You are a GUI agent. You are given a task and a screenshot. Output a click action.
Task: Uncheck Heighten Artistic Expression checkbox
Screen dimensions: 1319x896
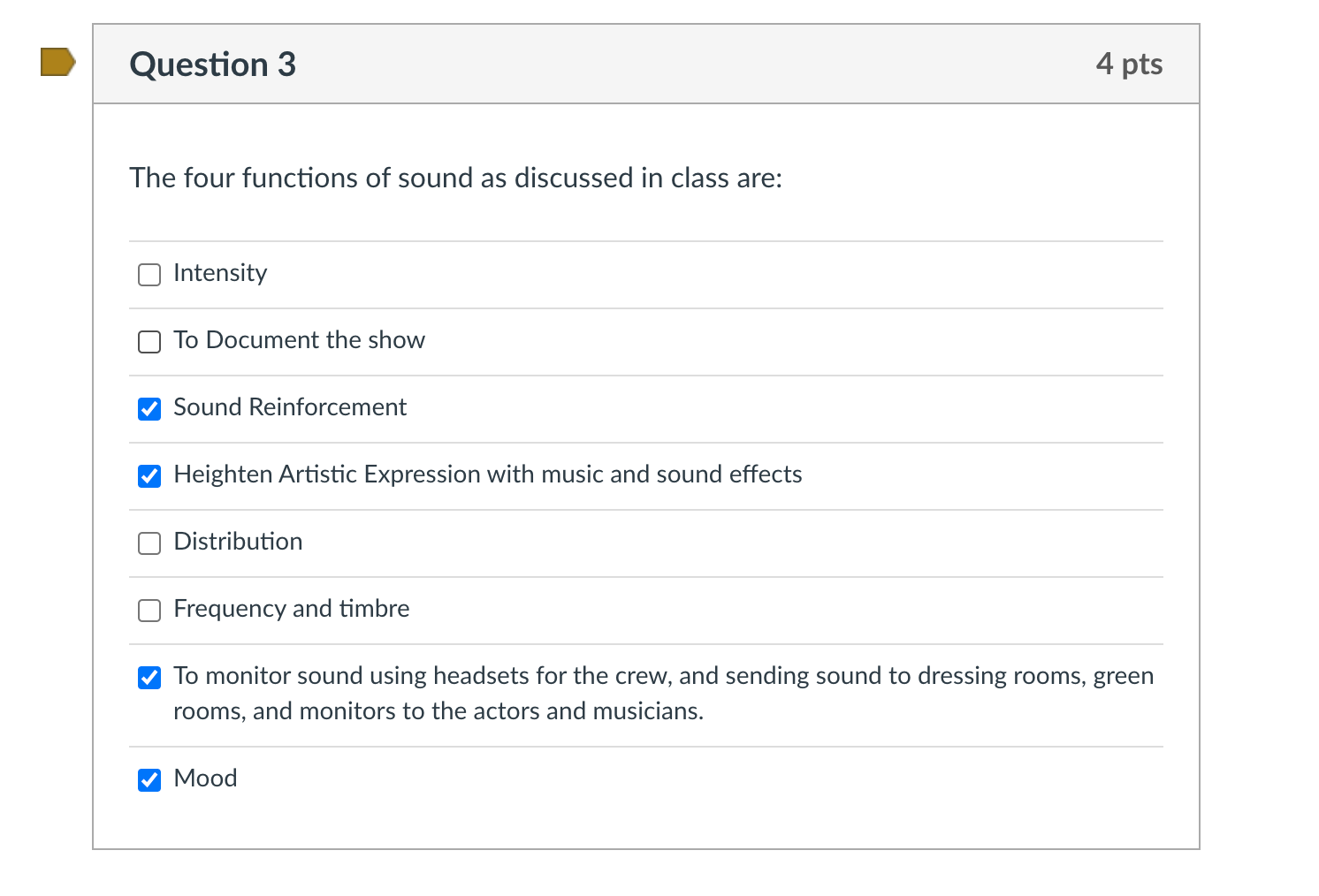[149, 475]
